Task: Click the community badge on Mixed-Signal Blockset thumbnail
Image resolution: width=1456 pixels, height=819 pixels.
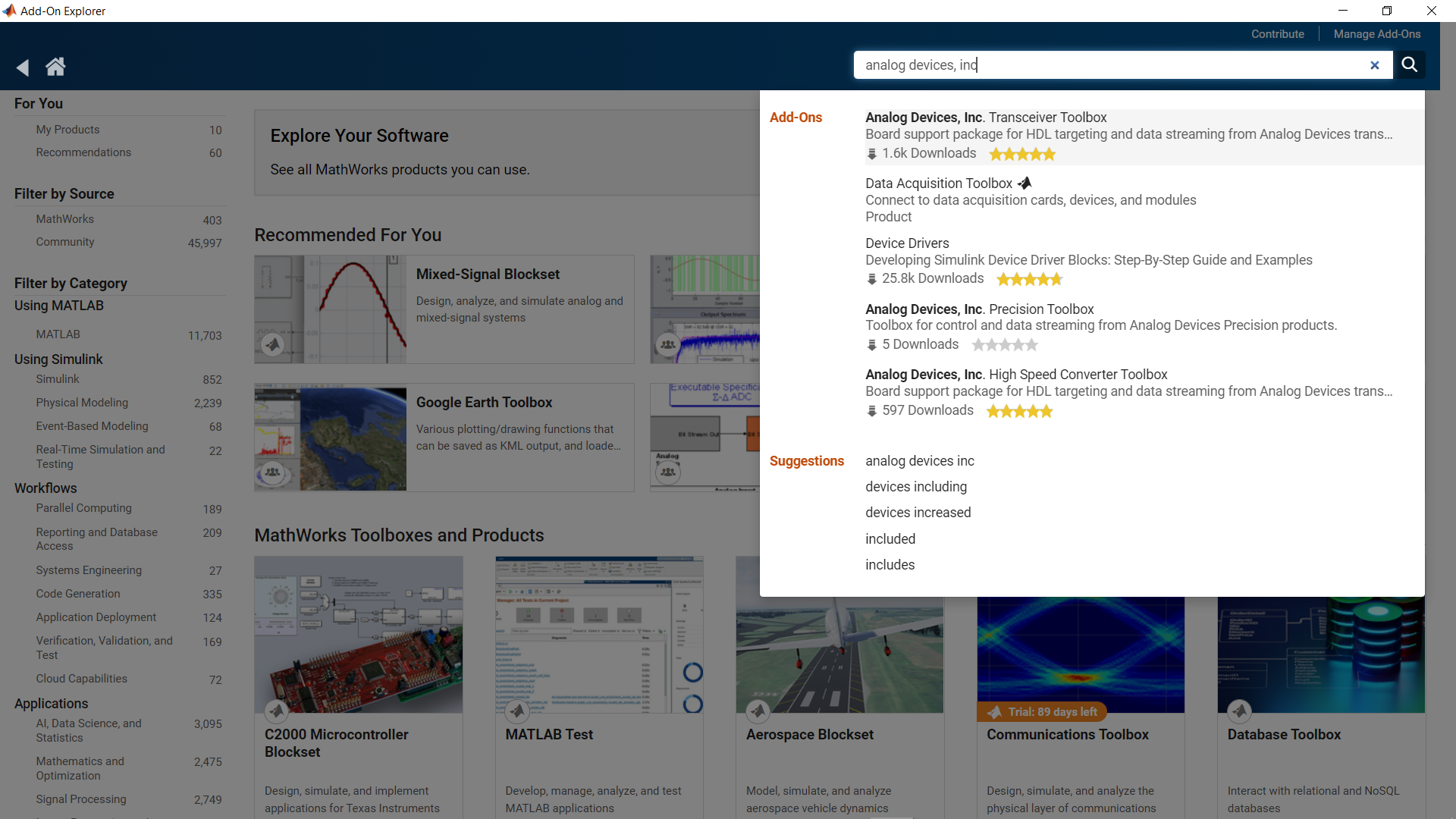Action: [273, 344]
